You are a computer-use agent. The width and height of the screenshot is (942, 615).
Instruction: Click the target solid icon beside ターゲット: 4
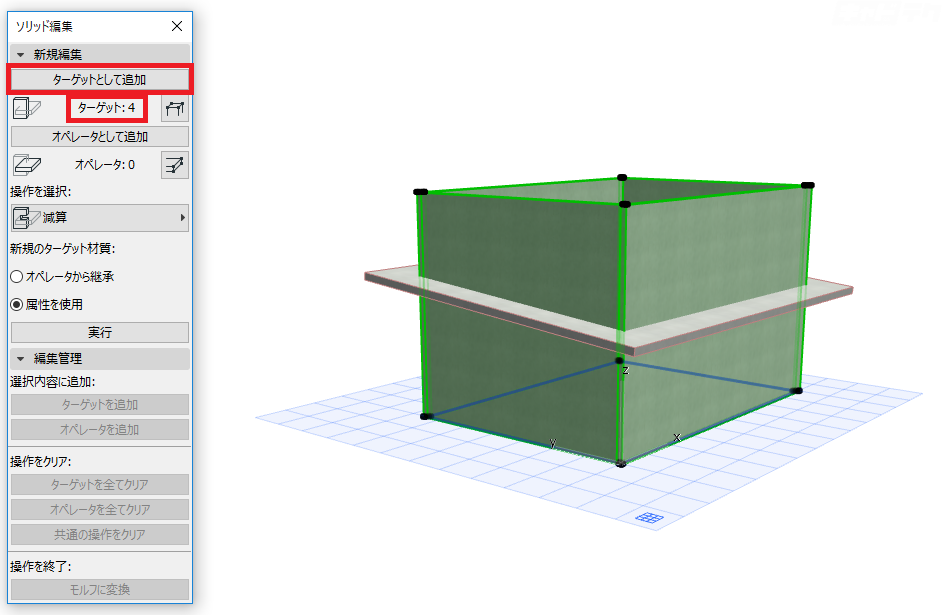[28, 108]
